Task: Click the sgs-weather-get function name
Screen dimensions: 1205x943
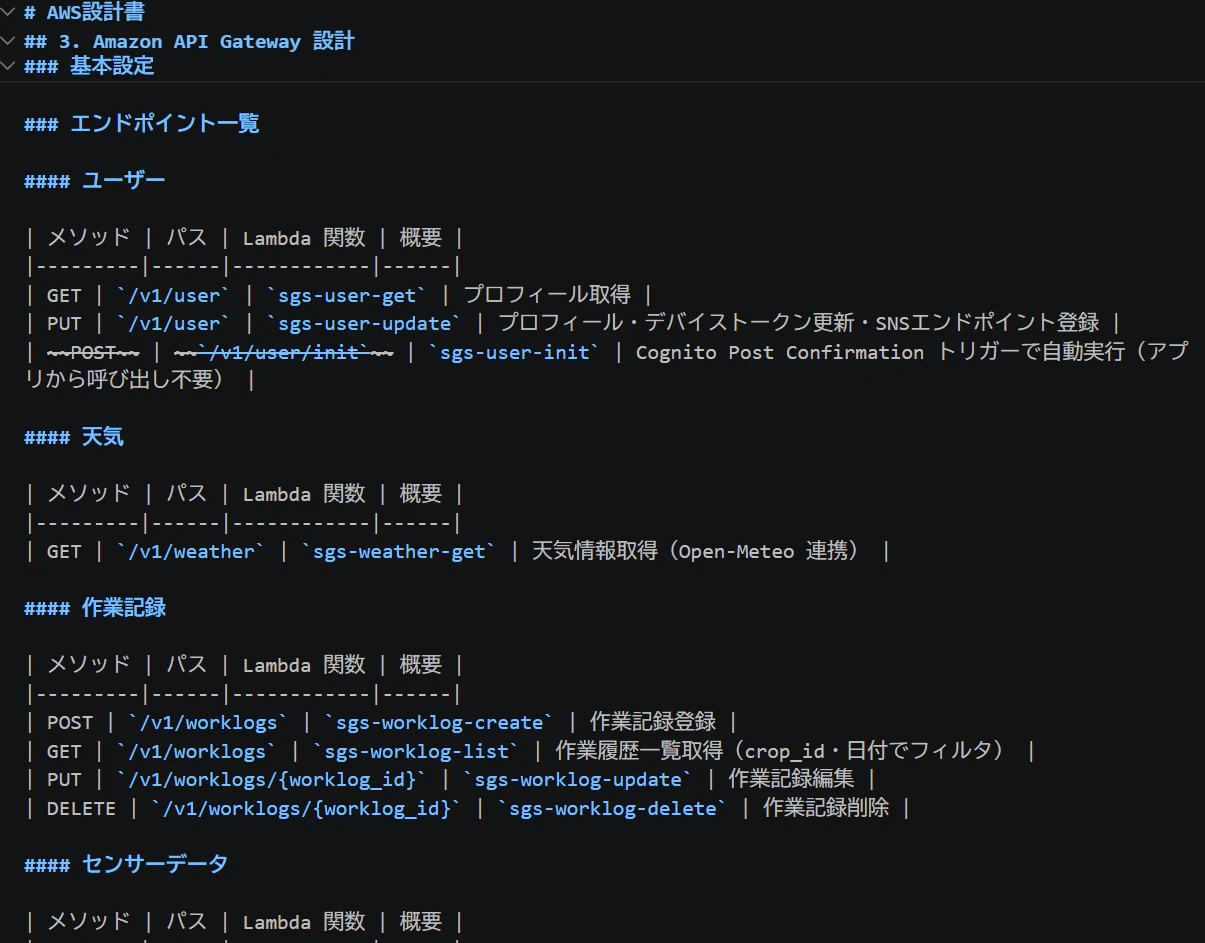Action: pos(397,551)
